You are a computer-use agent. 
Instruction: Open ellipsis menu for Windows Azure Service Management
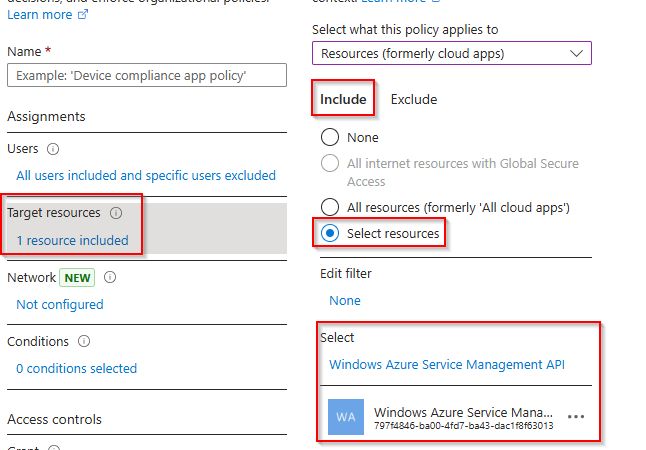[575, 416]
